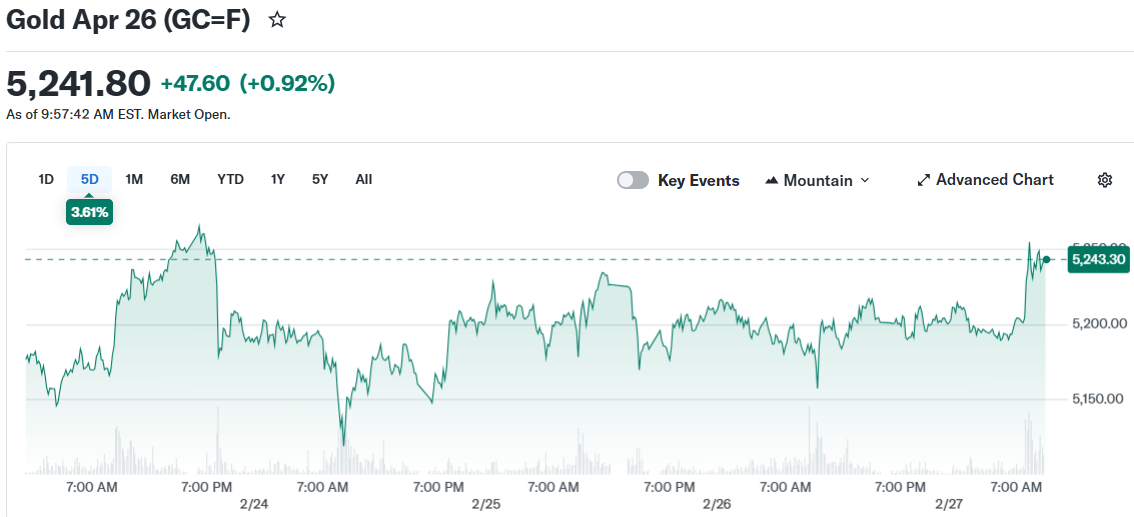Open chart settings gear icon
This screenshot has height=517, width=1134.
coord(1105,180)
